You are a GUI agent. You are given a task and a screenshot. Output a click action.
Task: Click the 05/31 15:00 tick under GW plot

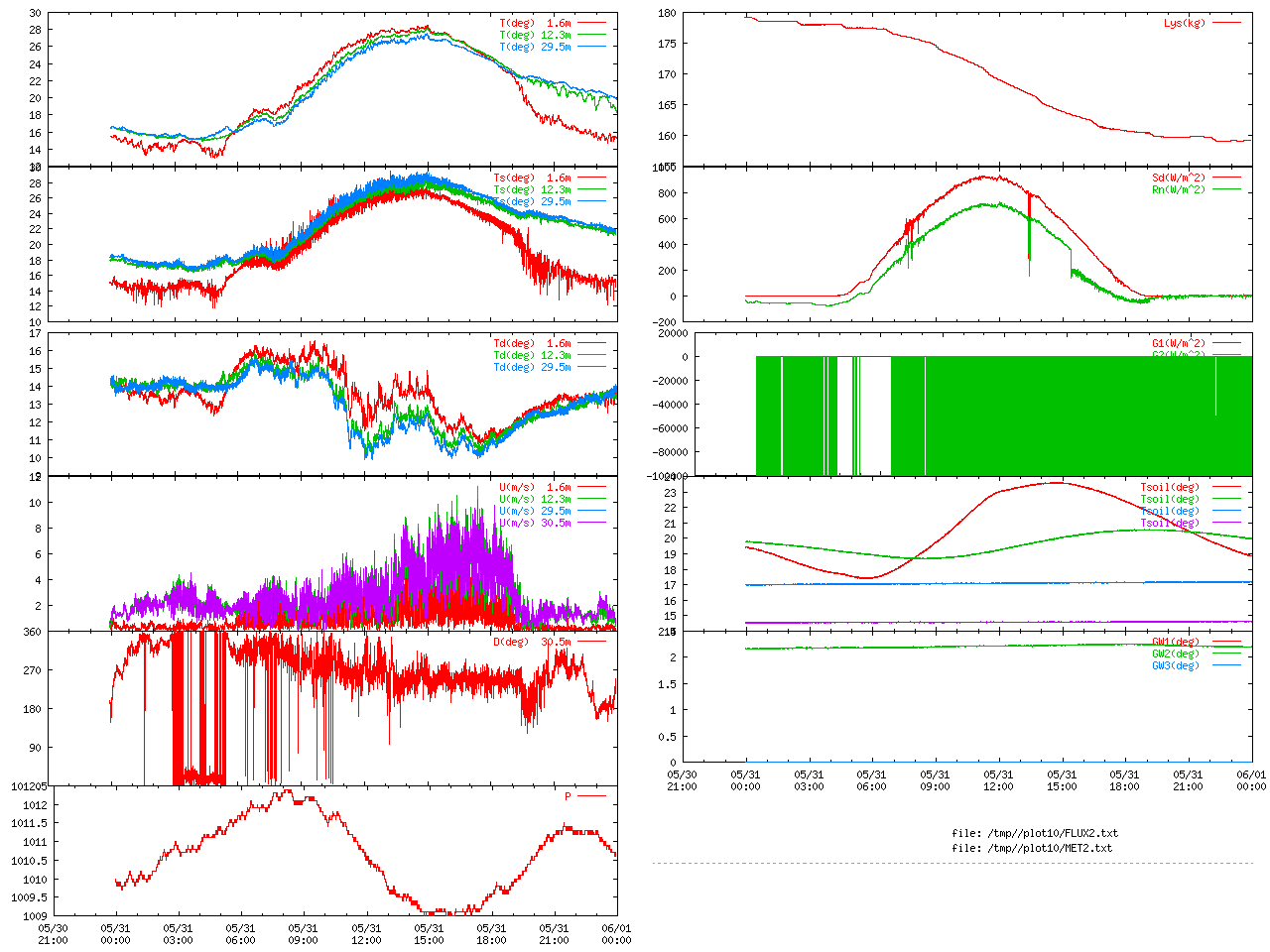[x=1062, y=779]
